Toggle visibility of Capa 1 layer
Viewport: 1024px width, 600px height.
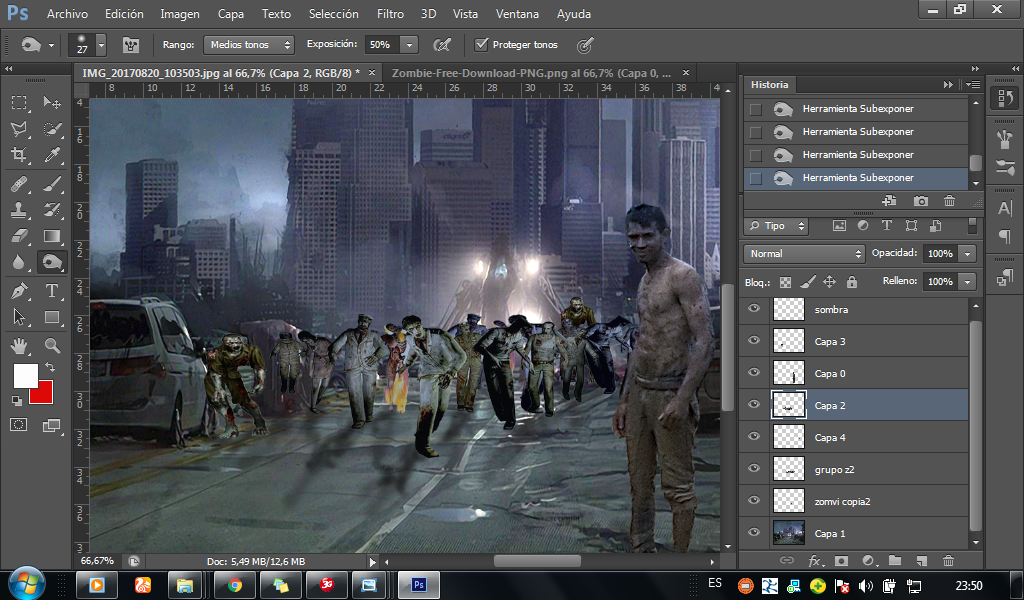point(755,533)
